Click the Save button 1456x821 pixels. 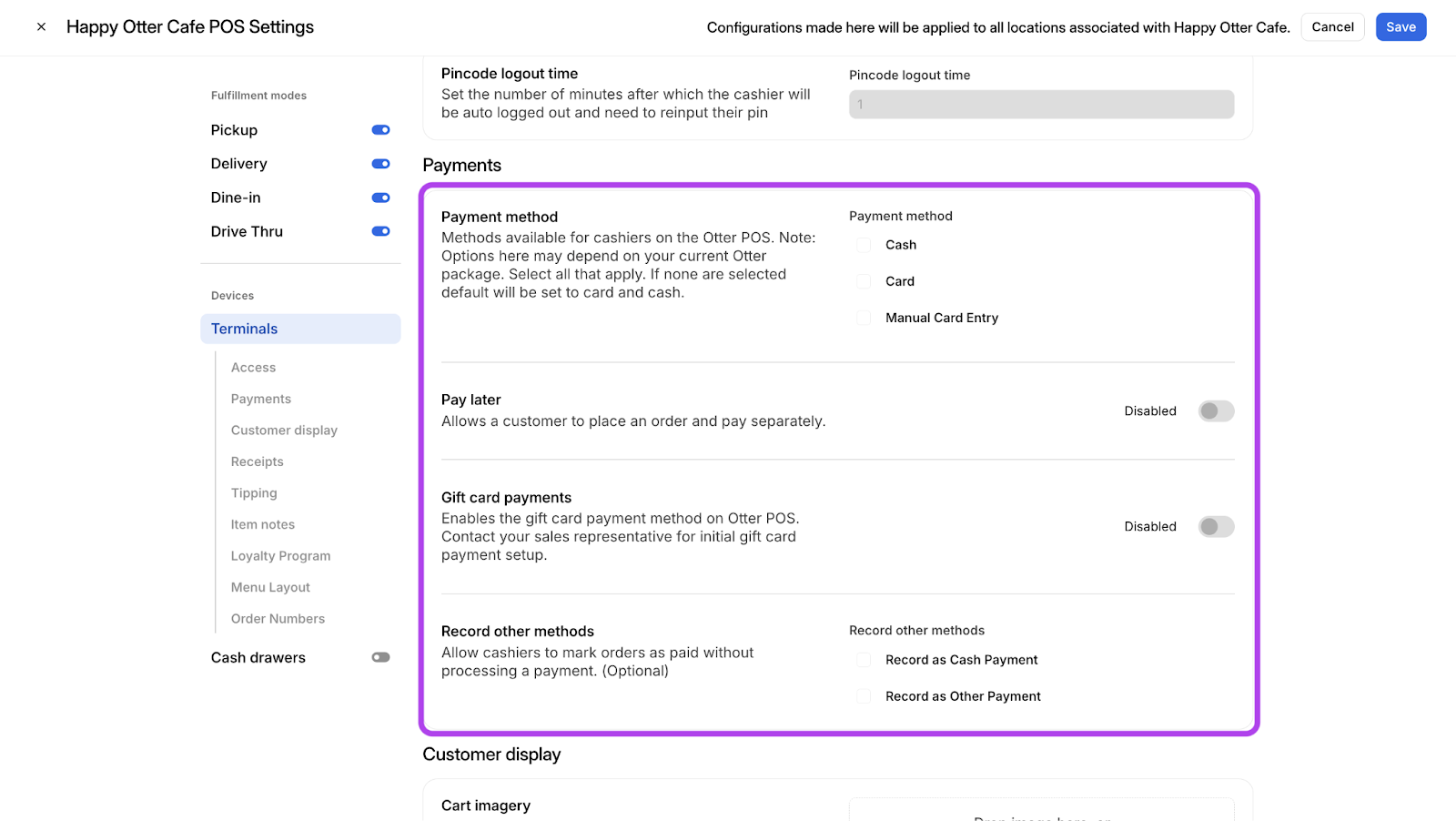point(1400,27)
